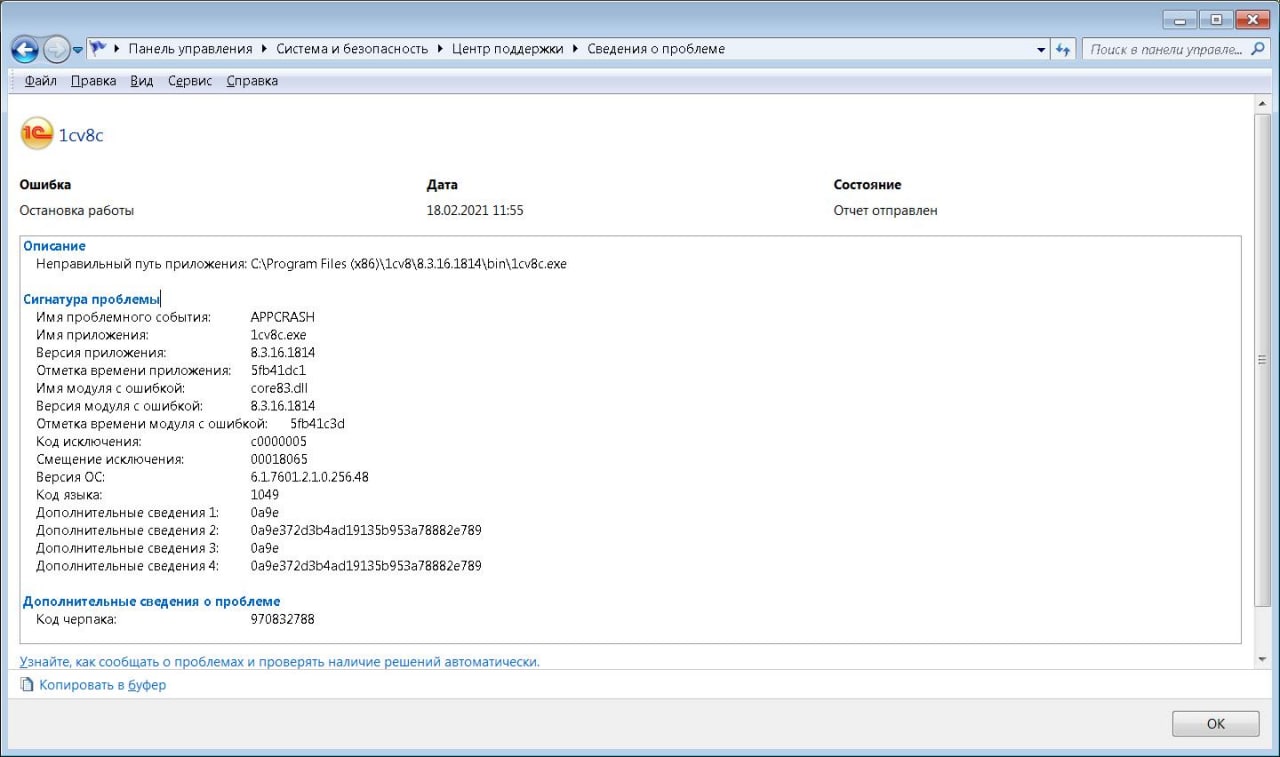Select the module timestamp '5fb41c3d'
The width and height of the screenshot is (1280, 757).
[317, 423]
